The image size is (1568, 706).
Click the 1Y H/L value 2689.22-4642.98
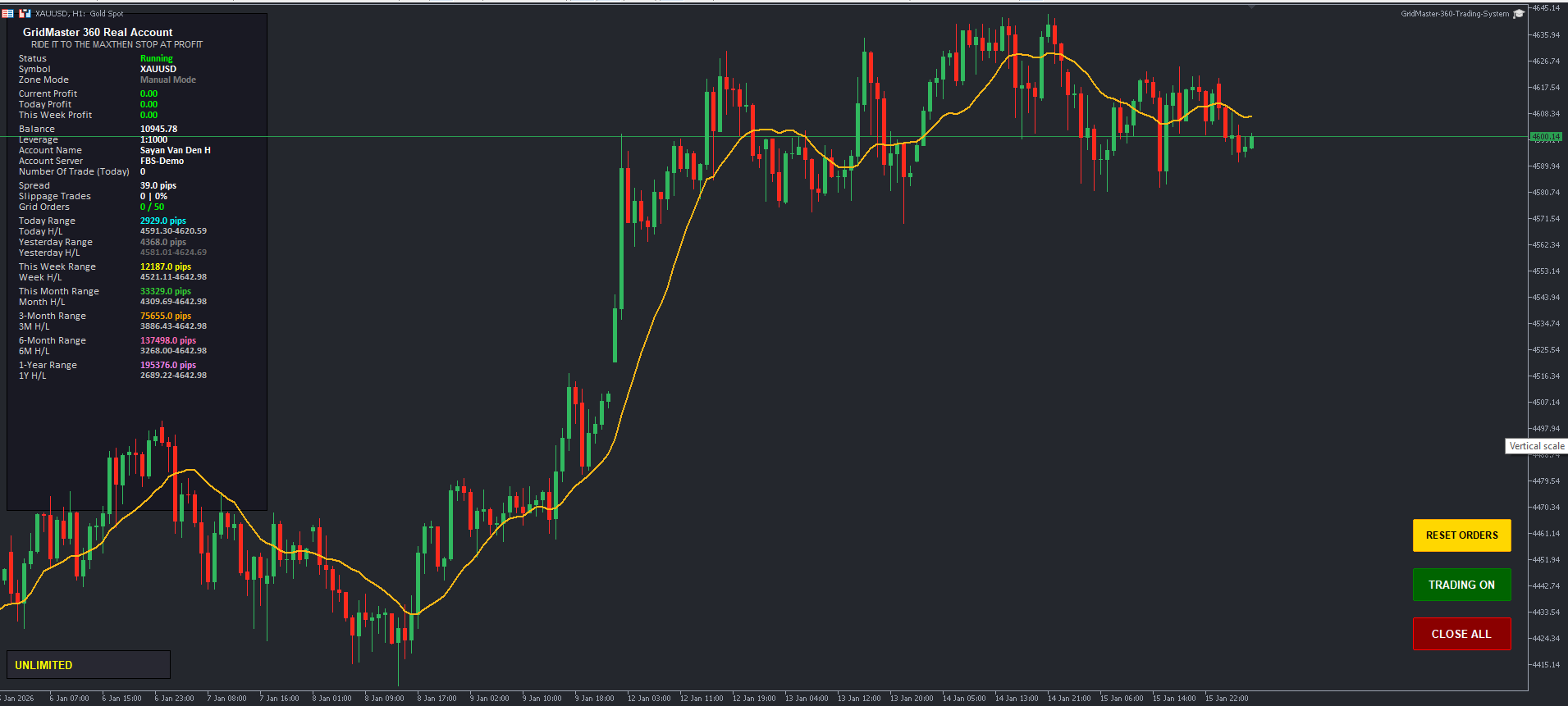(x=173, y=376)
